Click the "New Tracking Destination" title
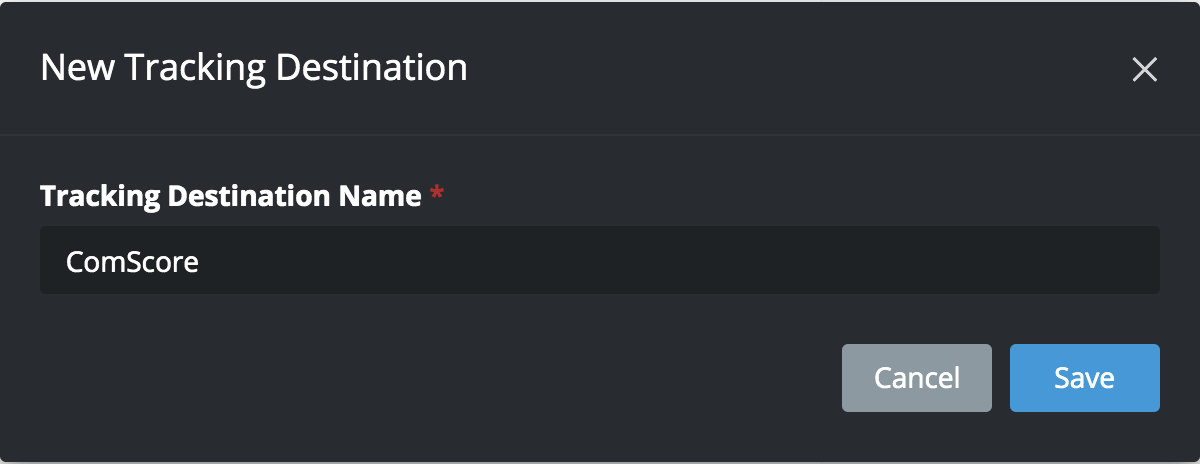 [253, 68]
